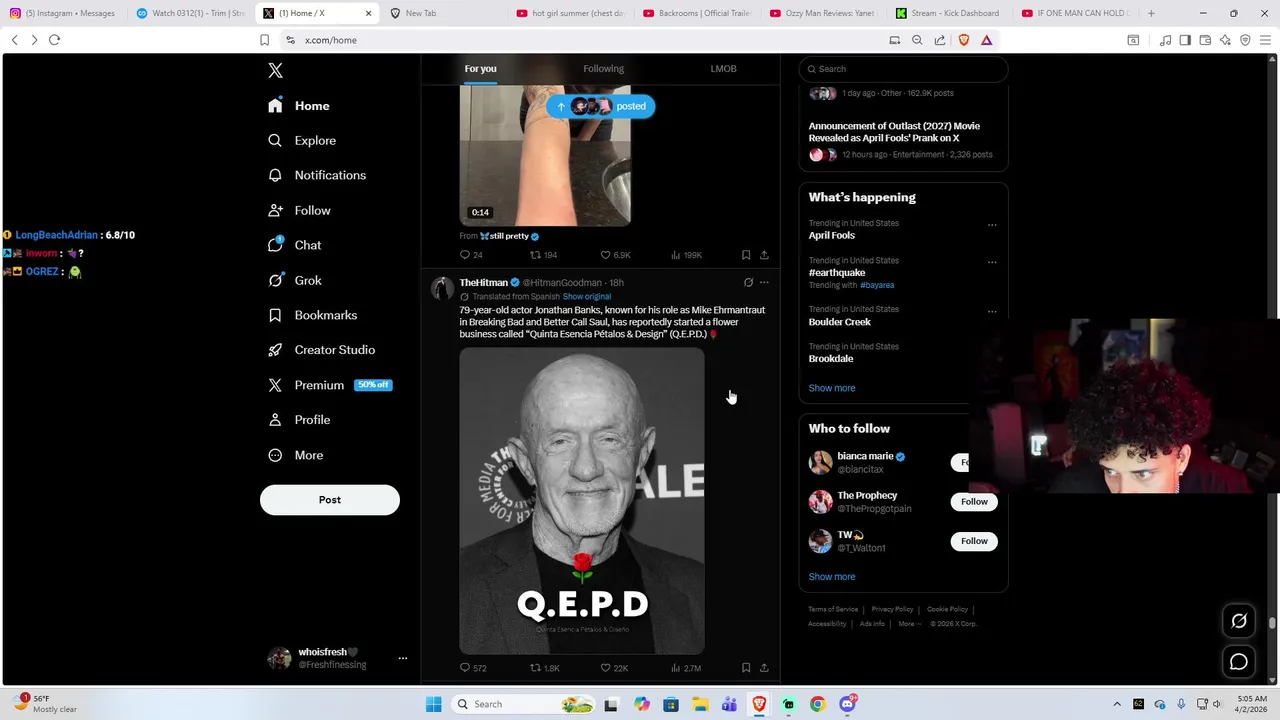This screenshot has width=1280, height=720.
Task: Switch to the LMOB tab
Action: [723, 69]
